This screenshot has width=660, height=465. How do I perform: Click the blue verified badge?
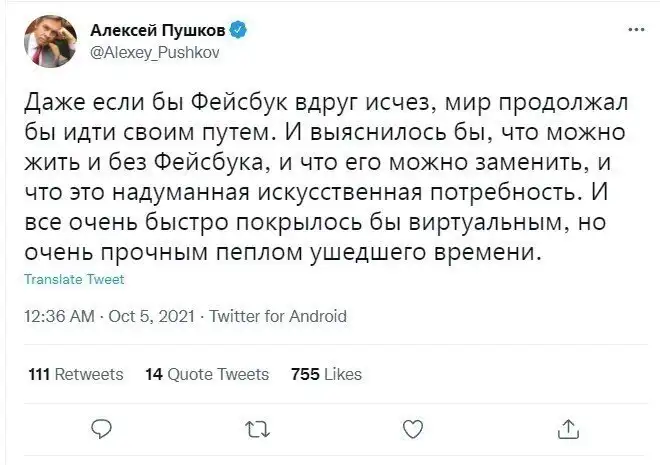tap(236, 31)
